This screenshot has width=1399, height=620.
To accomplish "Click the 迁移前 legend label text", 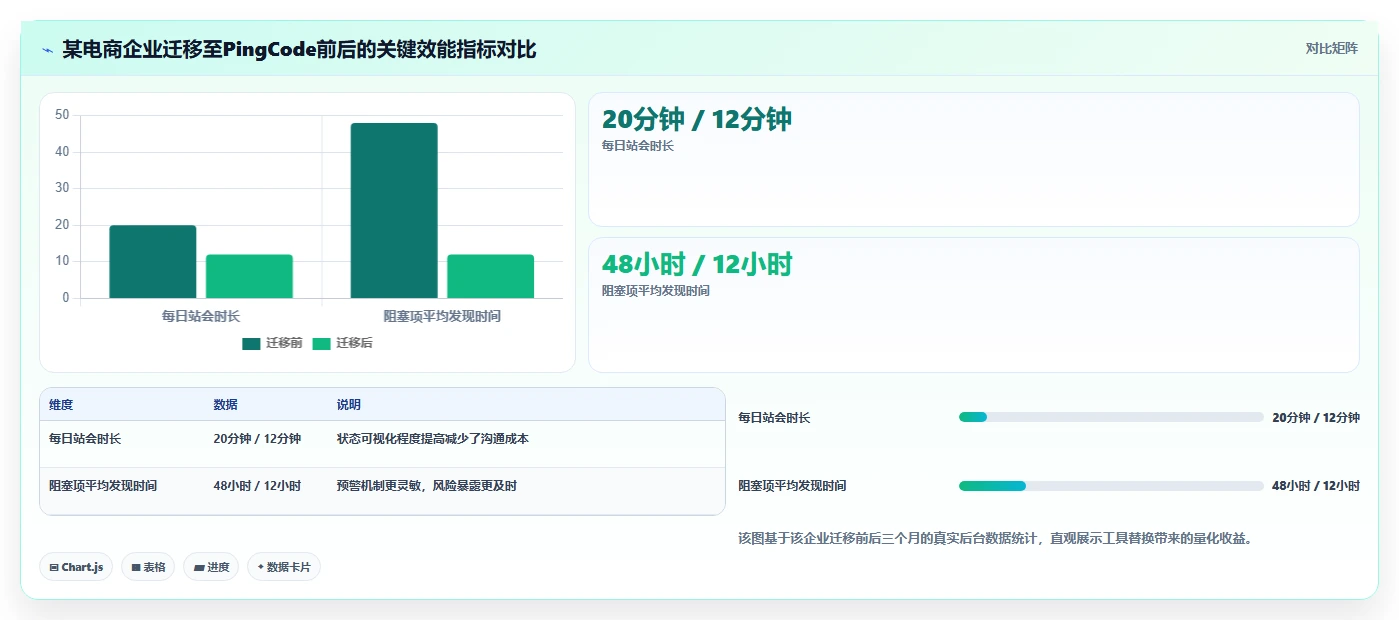I will (284, 343).
